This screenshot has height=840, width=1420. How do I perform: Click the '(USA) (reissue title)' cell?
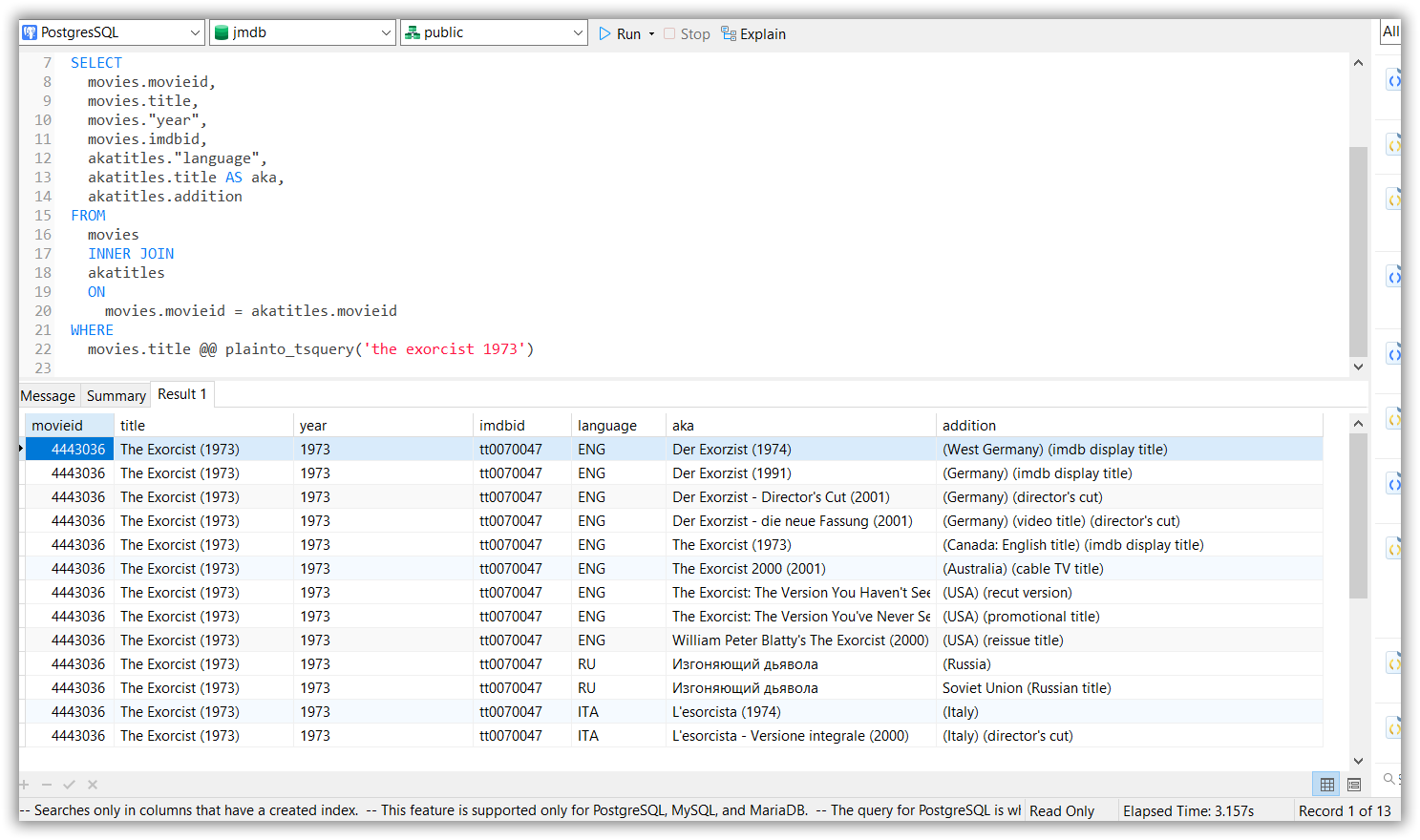point(1129,640)
